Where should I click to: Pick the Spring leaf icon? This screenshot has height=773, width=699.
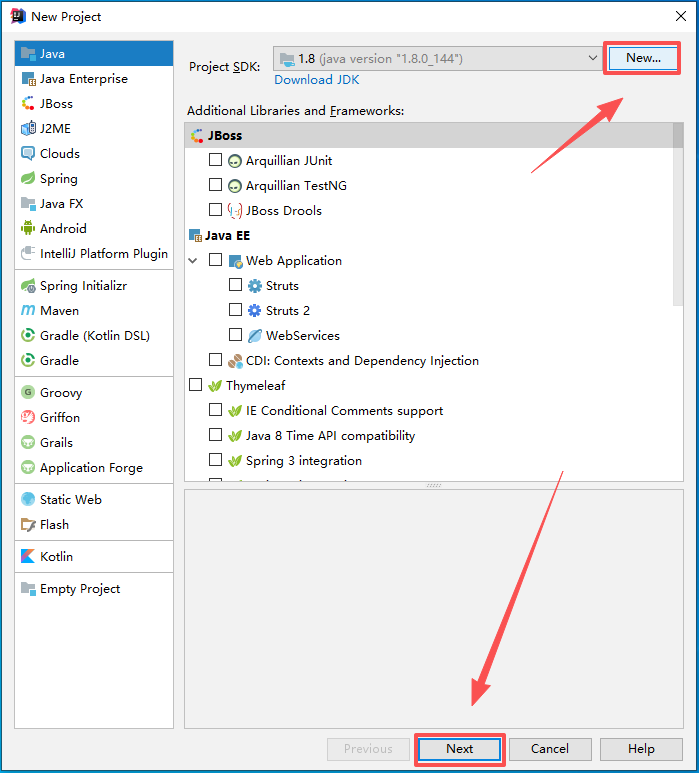tap(28, 178)
